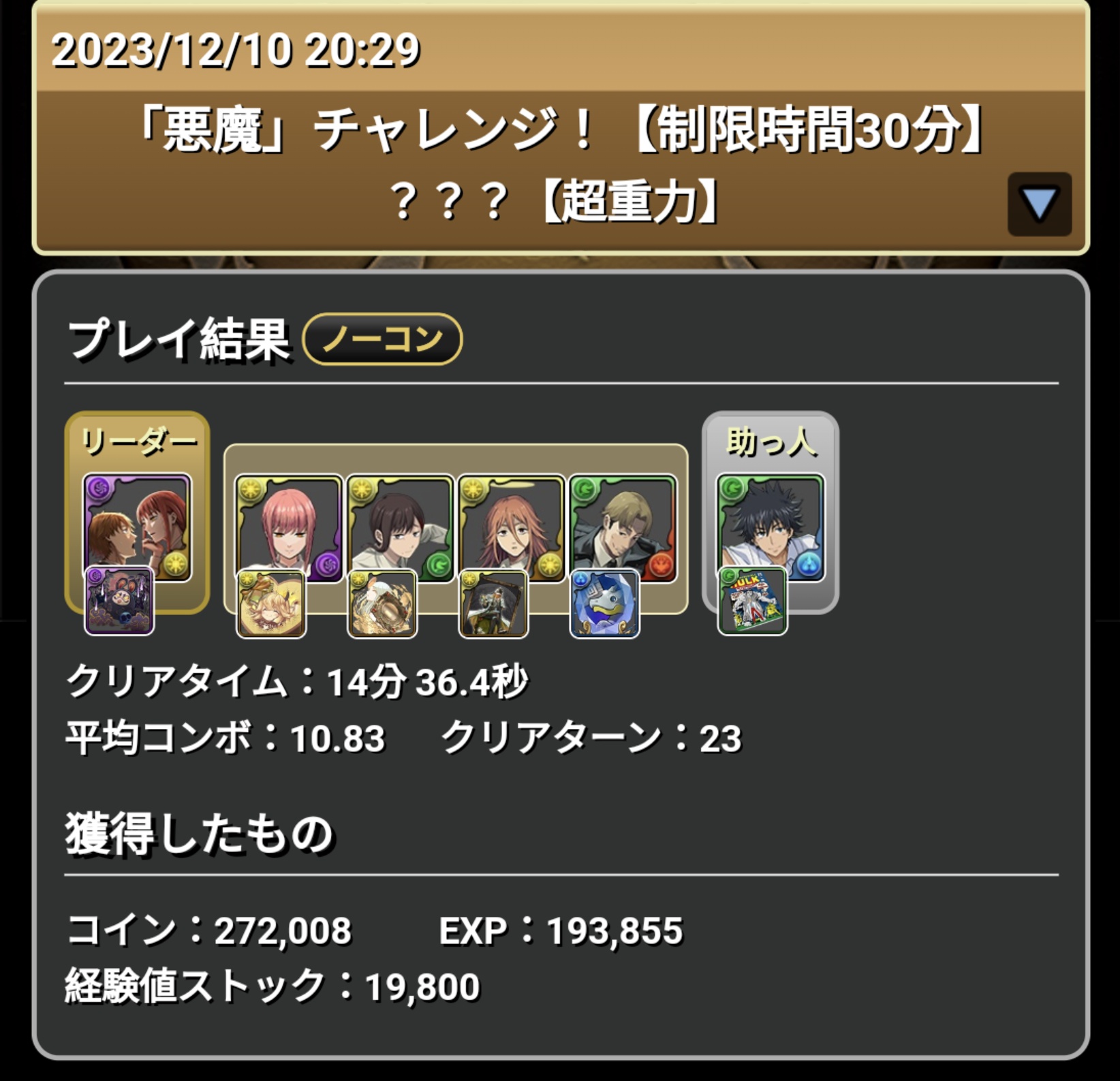Open the leader's purple assist monster icon
This screenshot has width=1120, height=1081.
[x=119, y=601]
